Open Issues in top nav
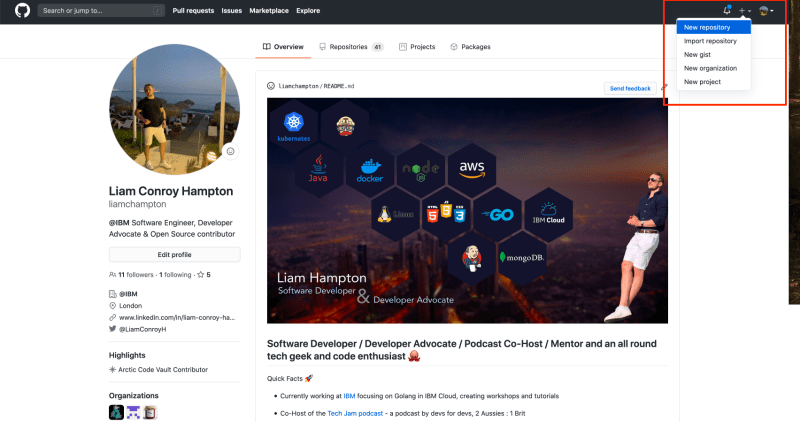Viewport: 800px width, 422px height. pyautogui.click(x=232, y=10)
